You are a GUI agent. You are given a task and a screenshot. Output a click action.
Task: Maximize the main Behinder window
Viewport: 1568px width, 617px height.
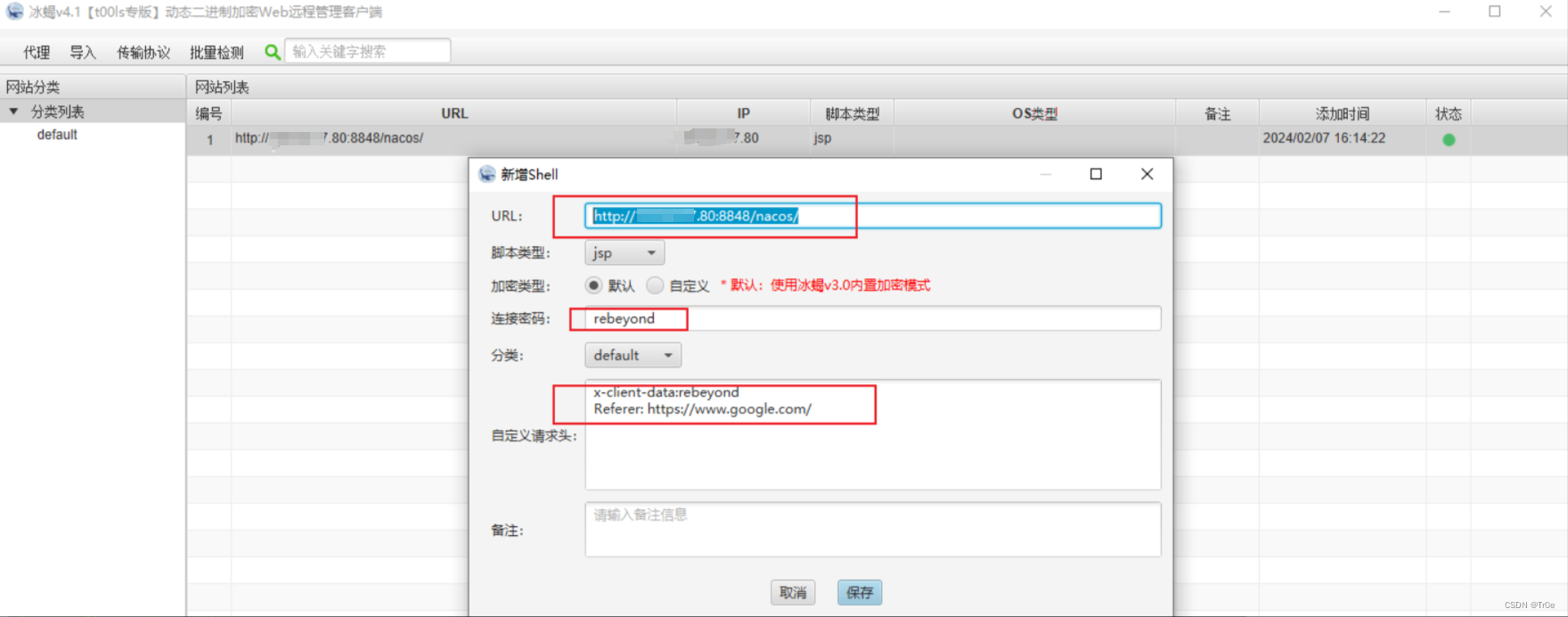click(1495, 12)
